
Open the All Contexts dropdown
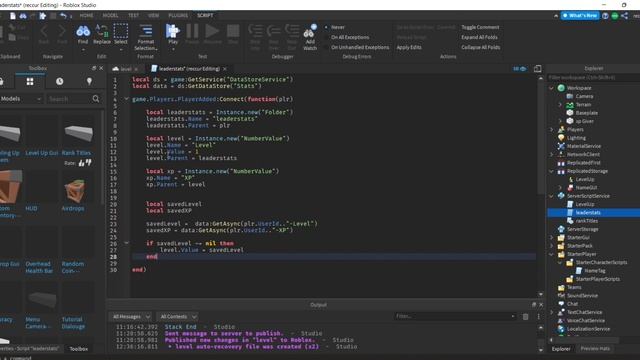178,317
